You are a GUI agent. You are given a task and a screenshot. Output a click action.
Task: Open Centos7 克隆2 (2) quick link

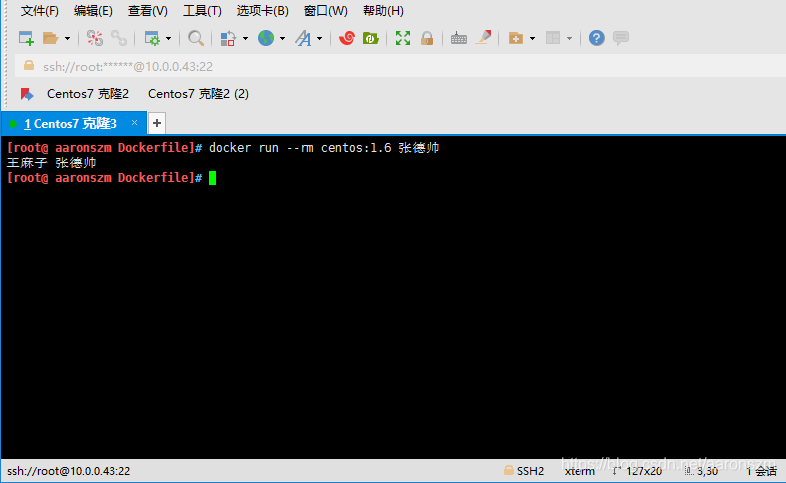(198, 94)
